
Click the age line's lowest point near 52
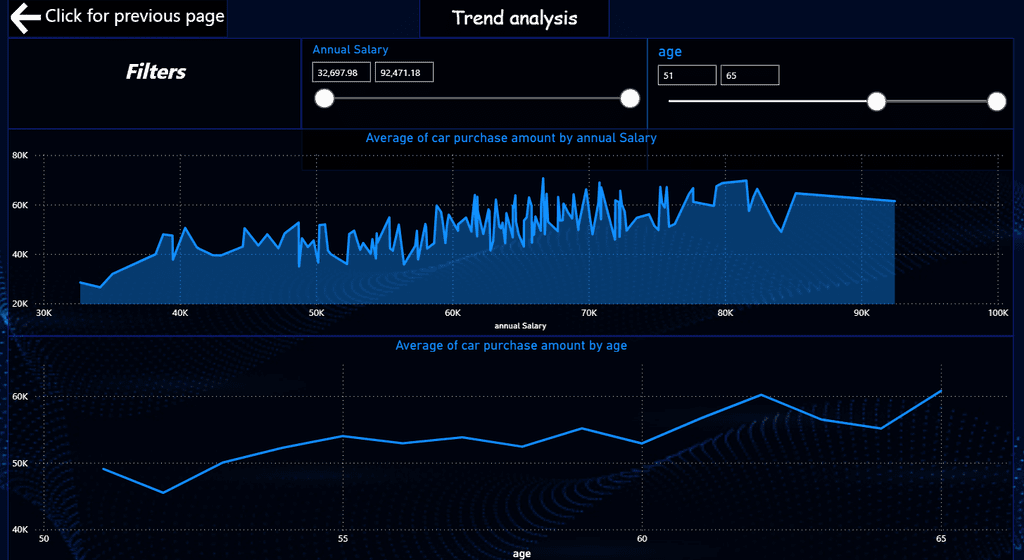tap(163, 492)
